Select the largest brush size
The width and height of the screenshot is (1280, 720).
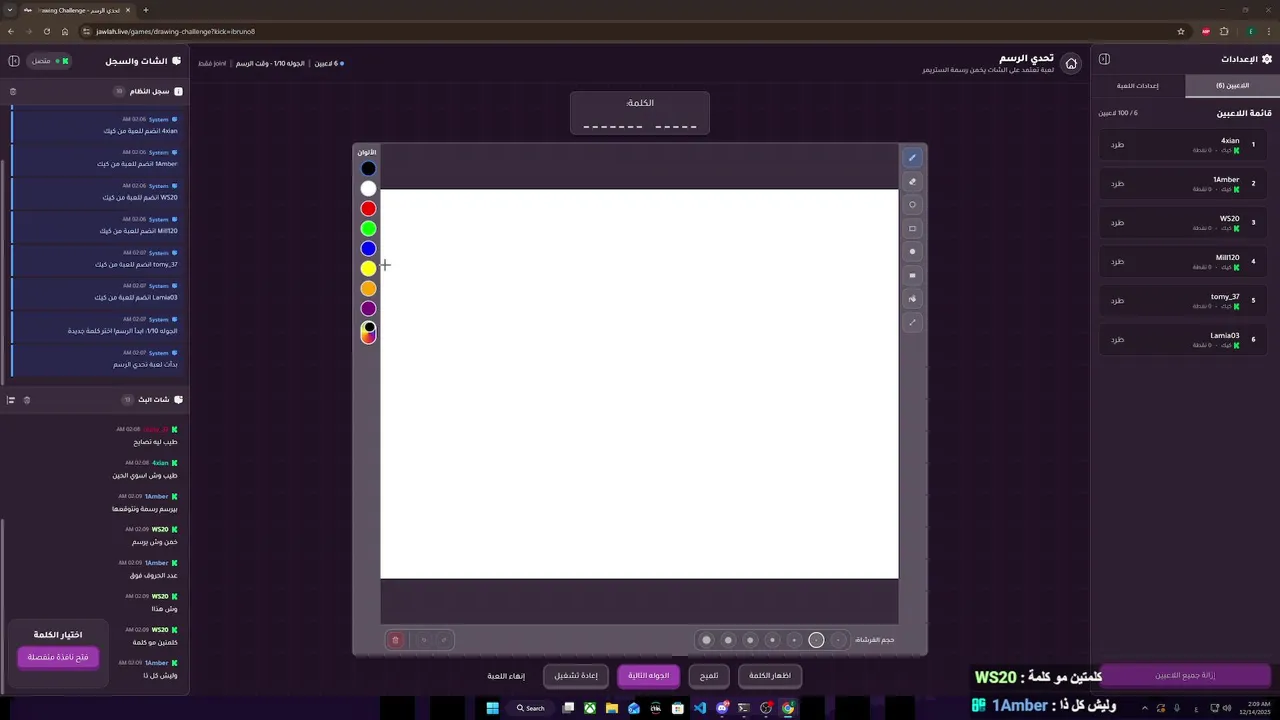(x=706, y=640)
